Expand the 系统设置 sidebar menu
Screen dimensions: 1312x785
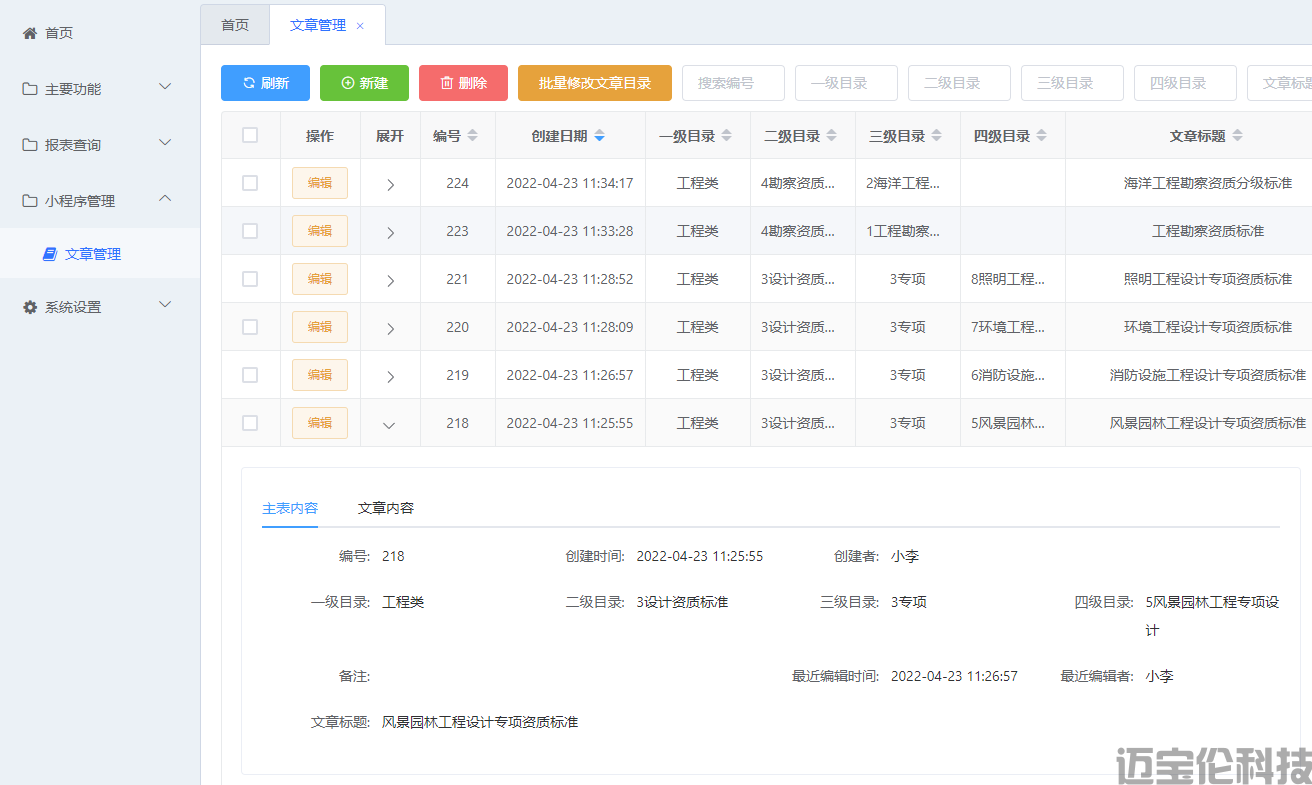[166, 306]
